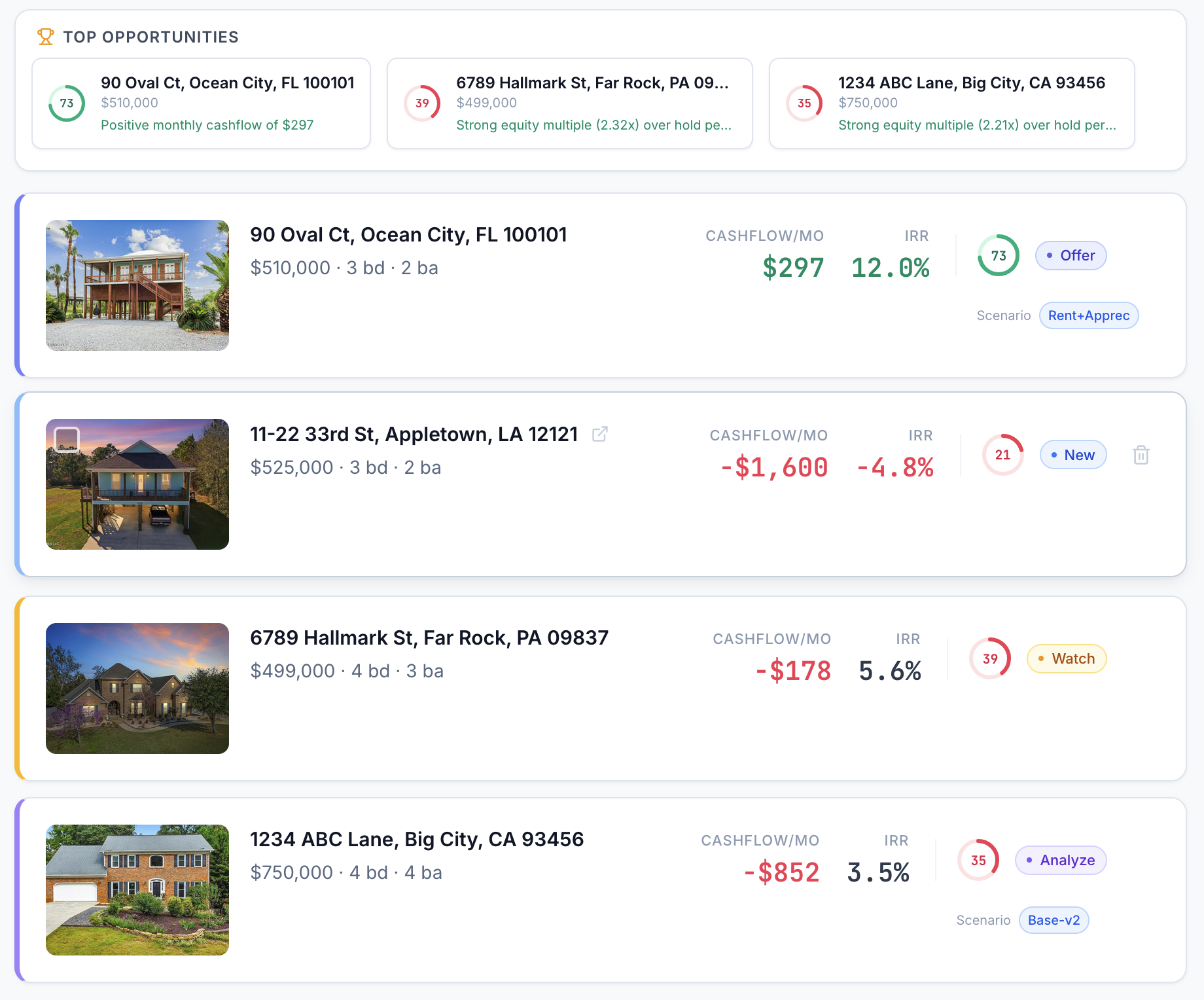This screenshot has width=1204, height=1000.
Task: Click the Offer button on 90 Oval Ct
Action: (1071, 255)
